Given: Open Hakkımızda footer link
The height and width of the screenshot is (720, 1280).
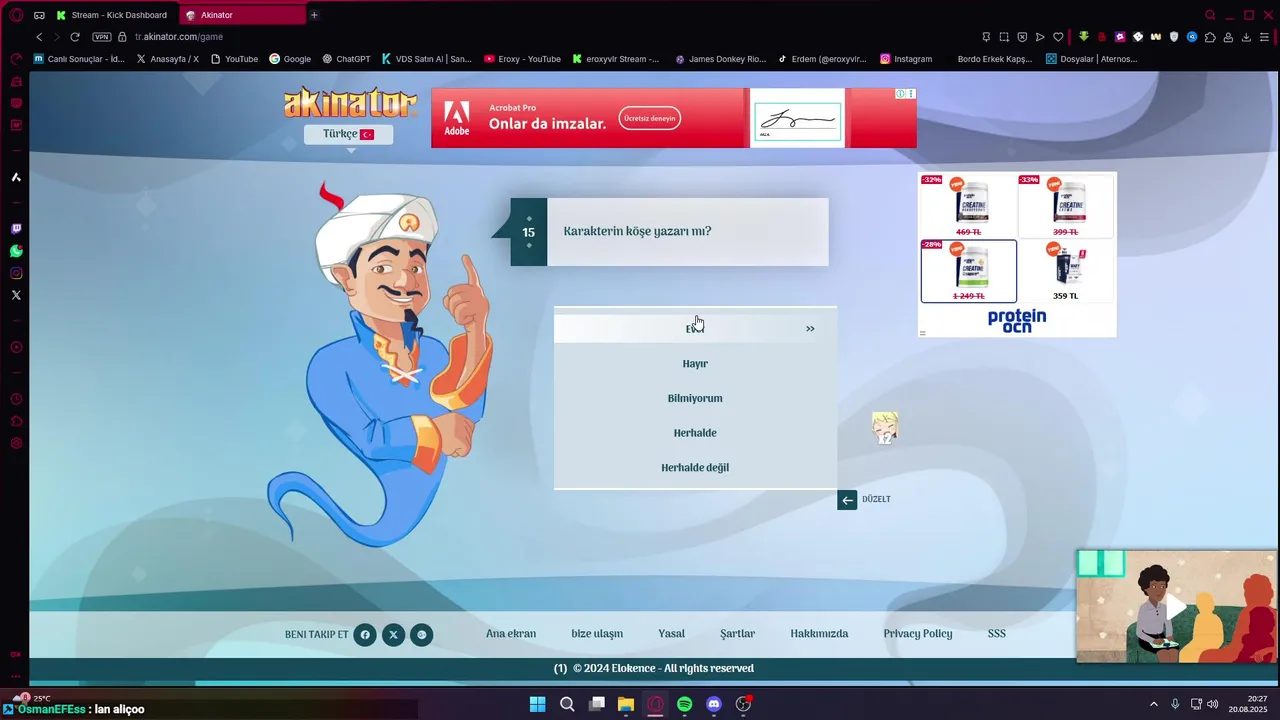Looking at the screenshot, I should click(x=819, y=634).
